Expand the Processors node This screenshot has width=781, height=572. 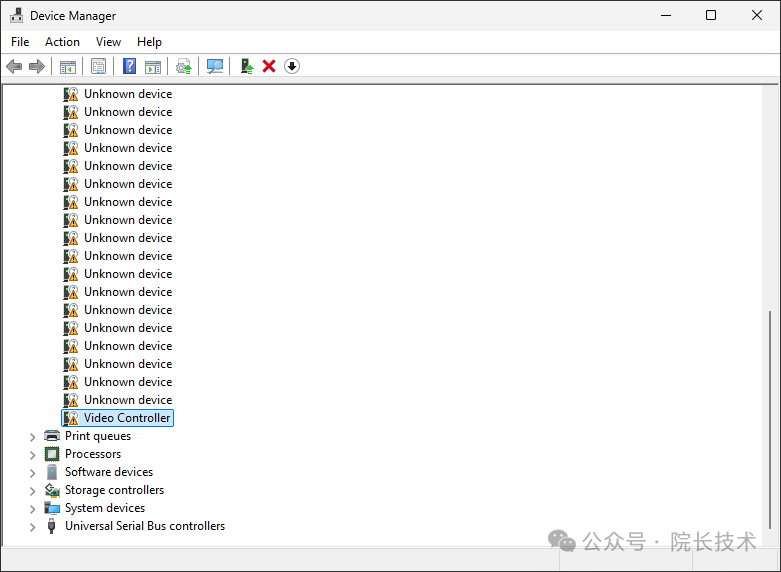32,455
